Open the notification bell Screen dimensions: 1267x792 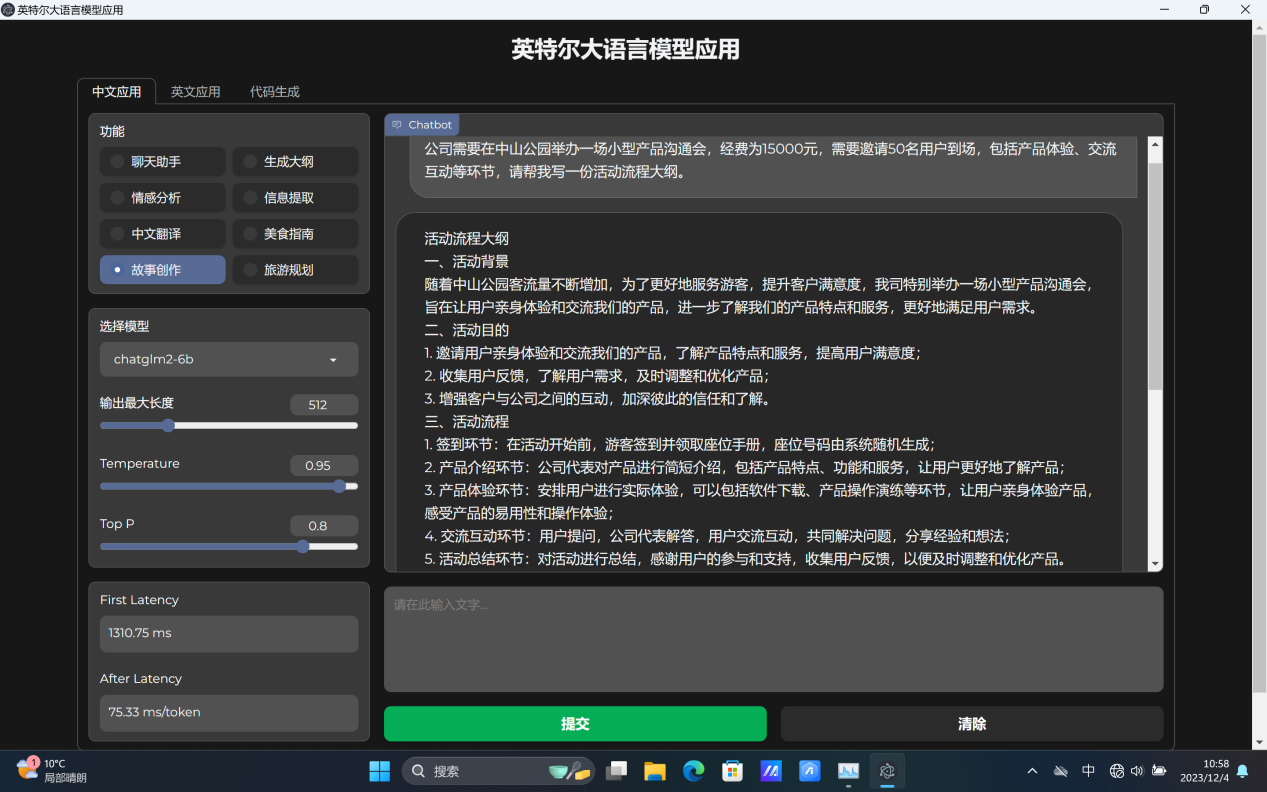tap(1243, 771)
